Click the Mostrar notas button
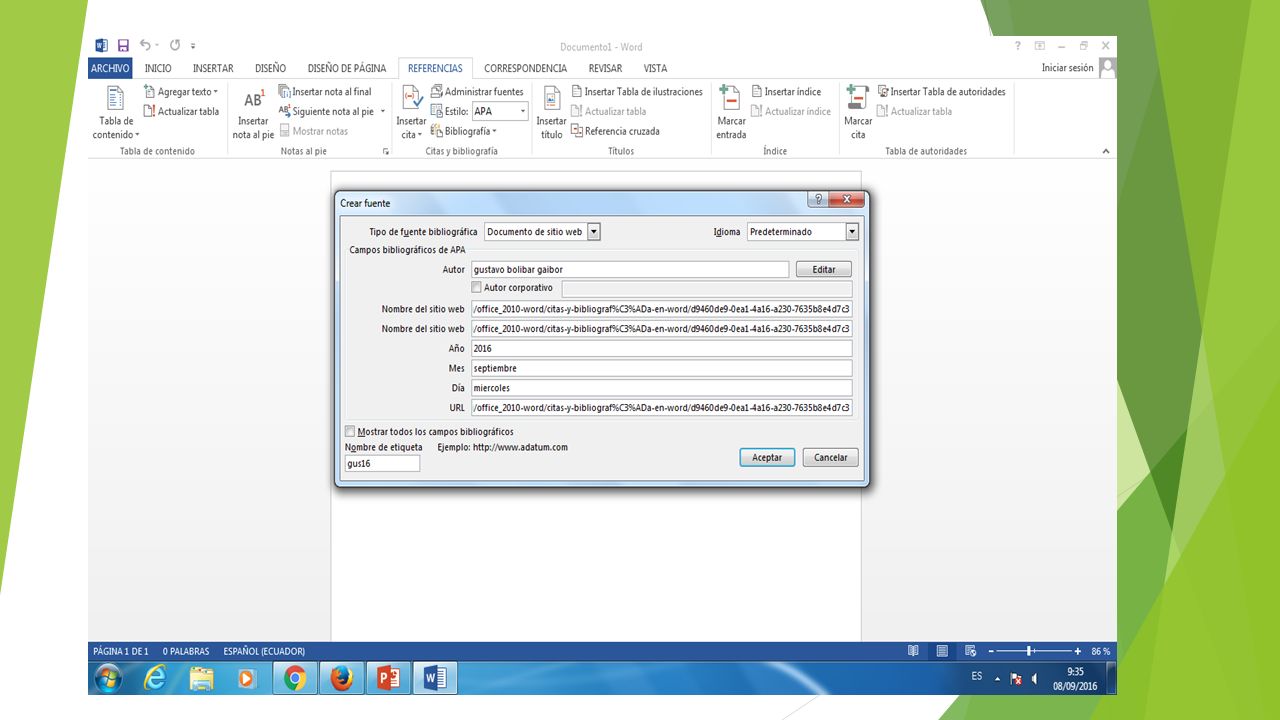 point(313,131)
